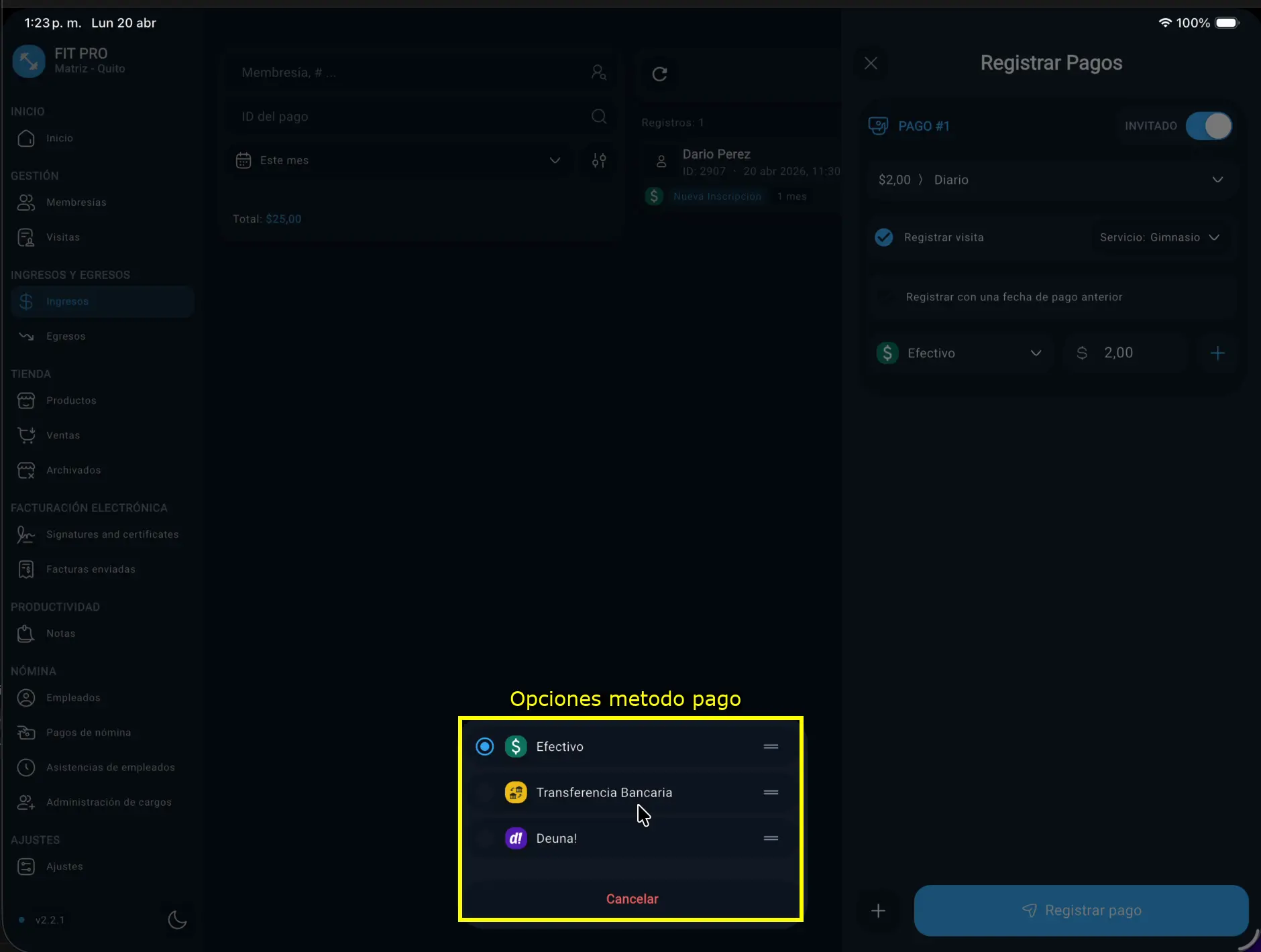Click the dark mode moon icon
Image resolution: width=1261 pixels, height=952 pixels.
tap(177, 920)
